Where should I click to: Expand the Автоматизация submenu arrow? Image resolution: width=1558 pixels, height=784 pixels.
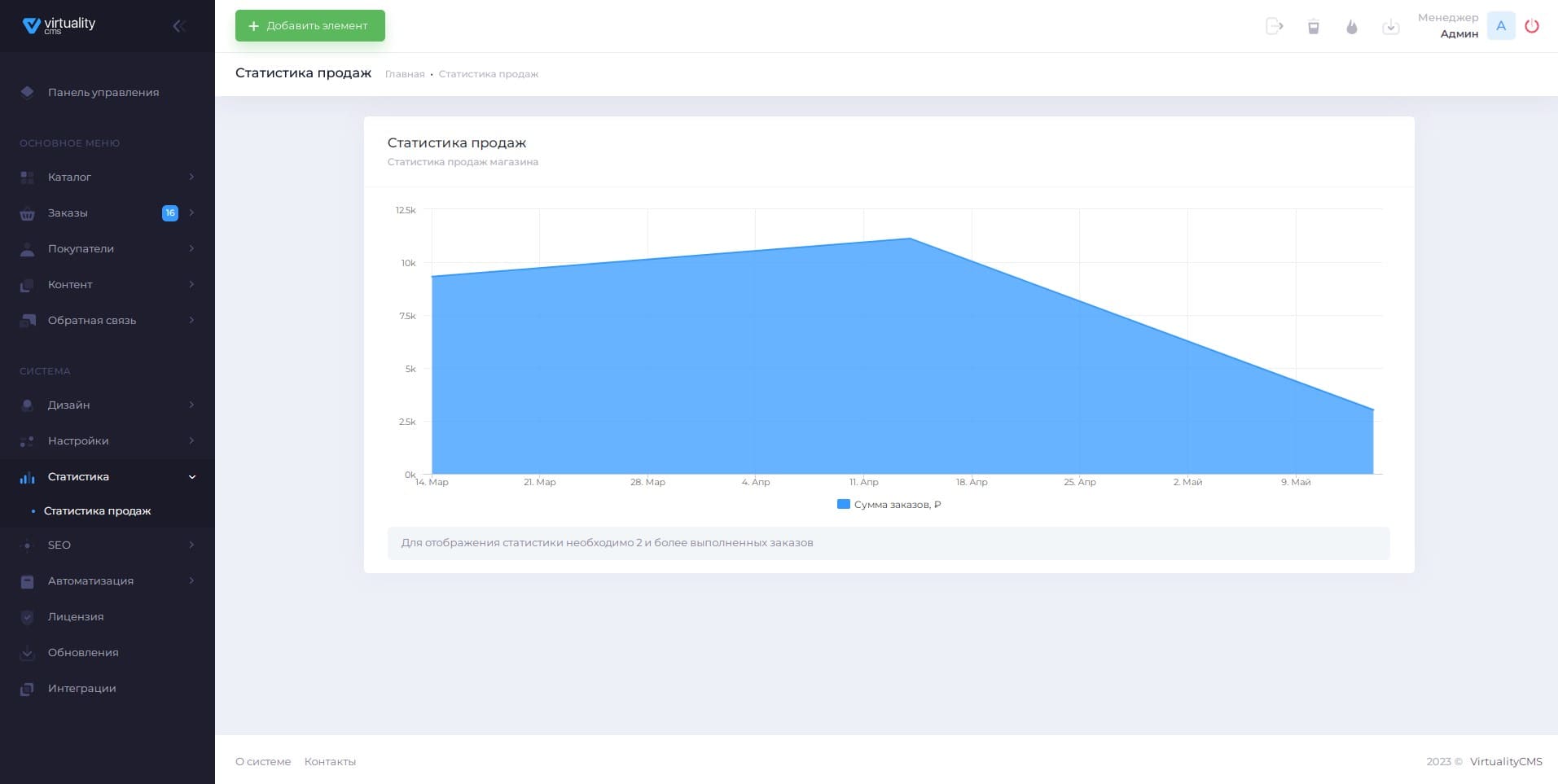(191, 580)
